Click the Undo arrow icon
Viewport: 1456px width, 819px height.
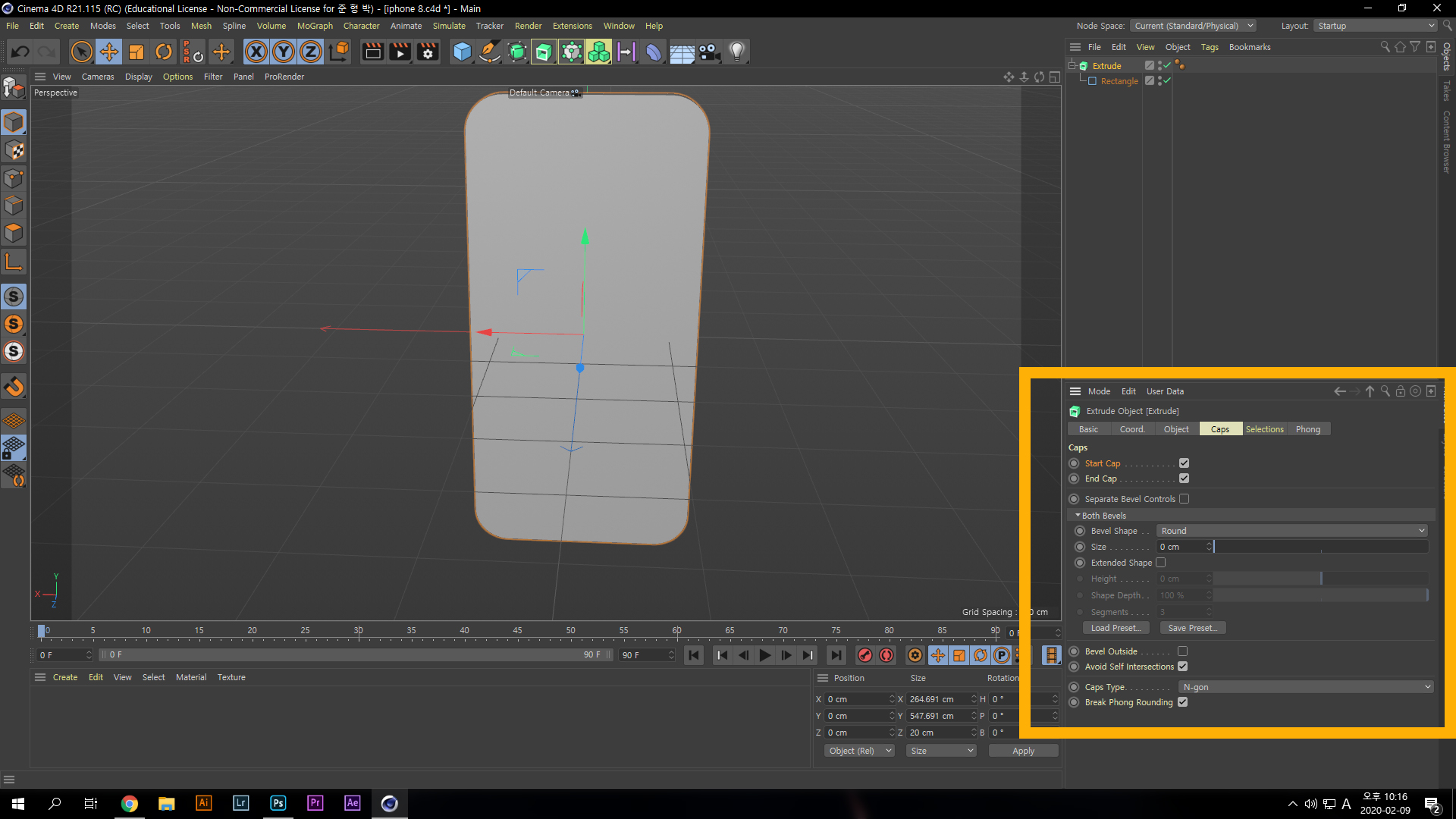point(20,52)
